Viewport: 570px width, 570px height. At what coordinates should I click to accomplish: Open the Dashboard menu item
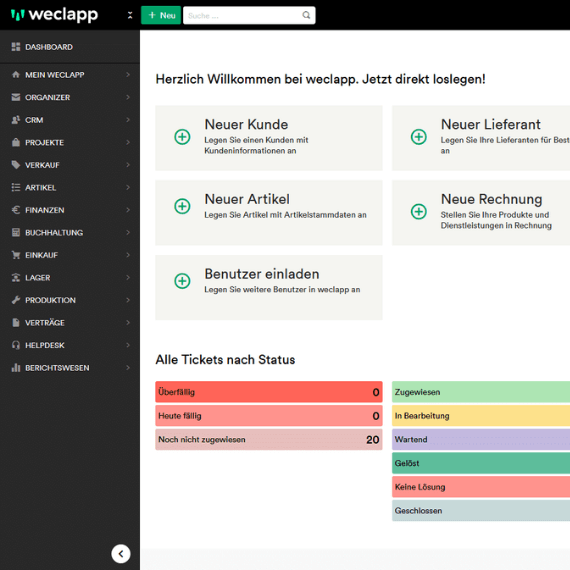pyautogui.click(x=70, y=47)
